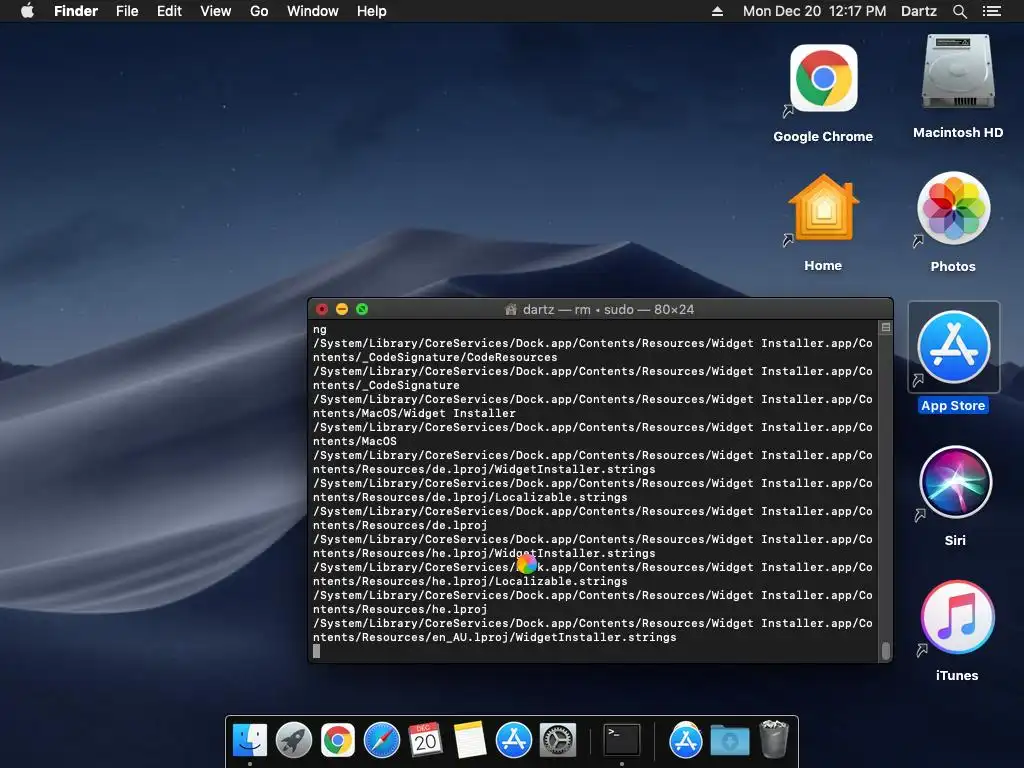Click the Terminal cursor block
The image size is (1024, 768).
click(x=317, y=651)
